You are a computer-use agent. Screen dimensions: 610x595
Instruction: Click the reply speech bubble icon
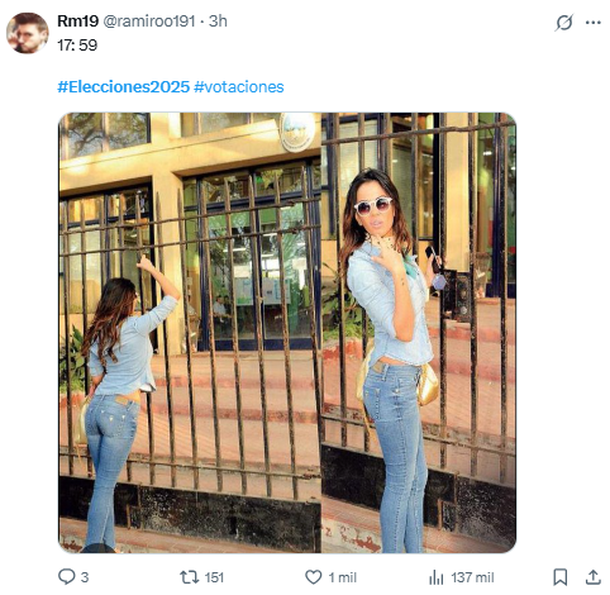[x=67, y=577]
